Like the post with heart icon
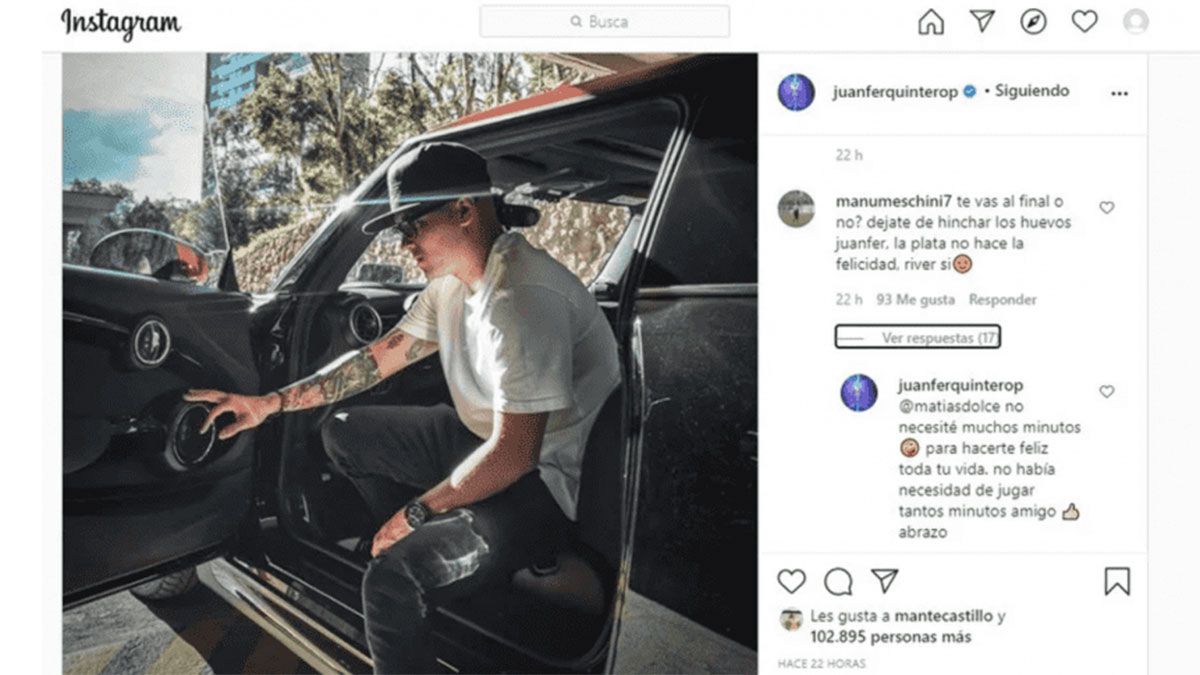The width and height of the screenshot is (1200, 675). pyautogui.click(x=792, y=581)
